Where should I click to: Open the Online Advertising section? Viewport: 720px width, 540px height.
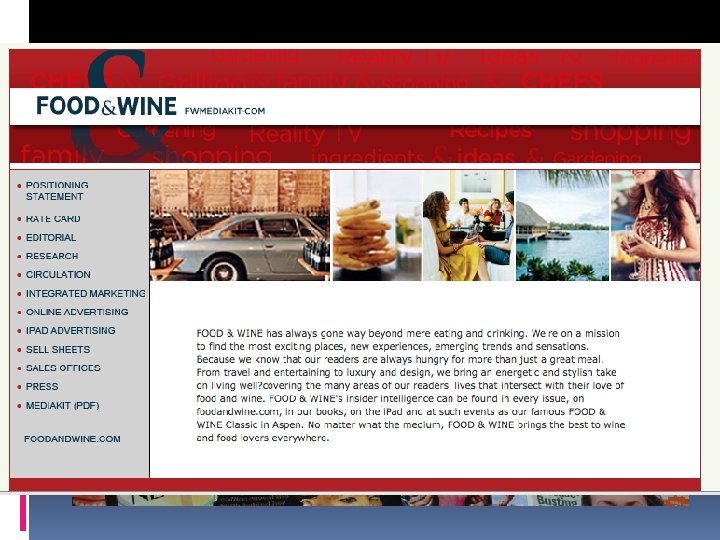[77, 312]
